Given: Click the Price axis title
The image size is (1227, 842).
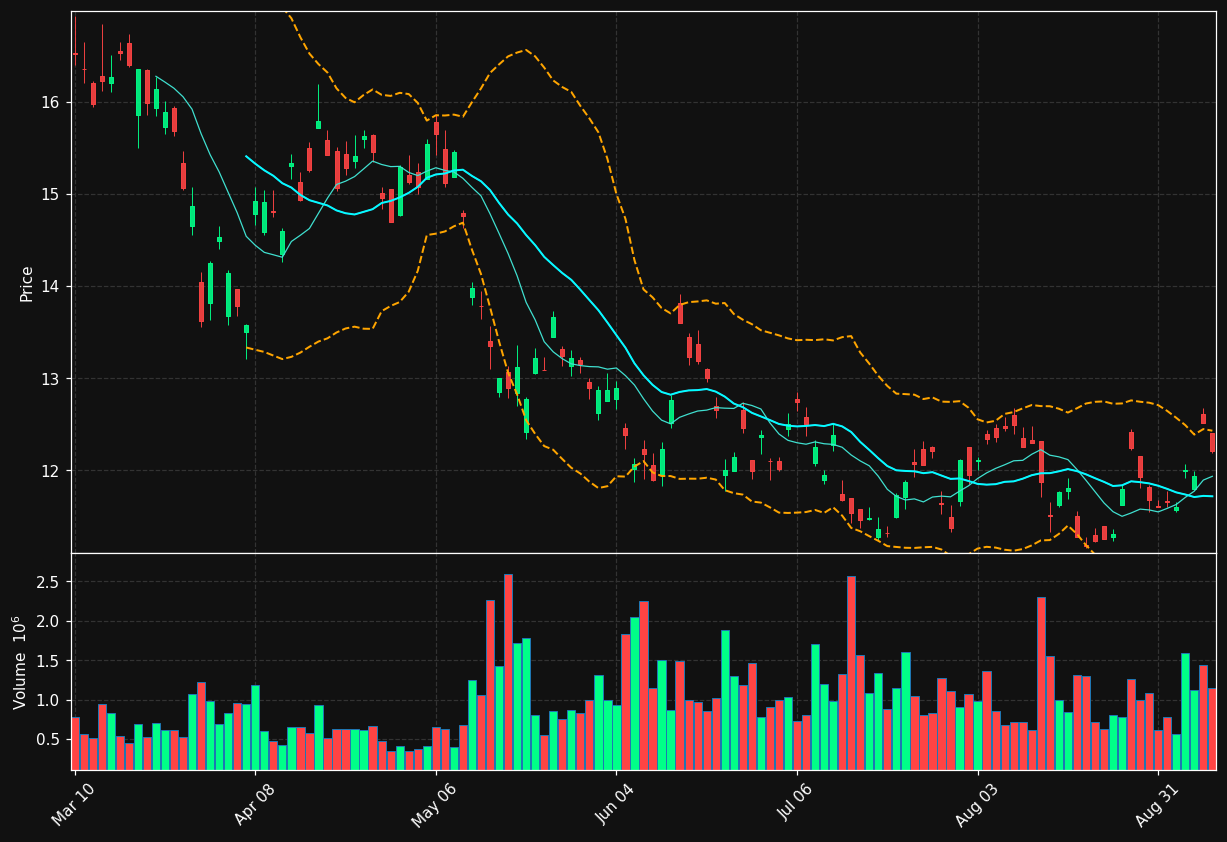Looking at the screenshot, I should 27,283.
